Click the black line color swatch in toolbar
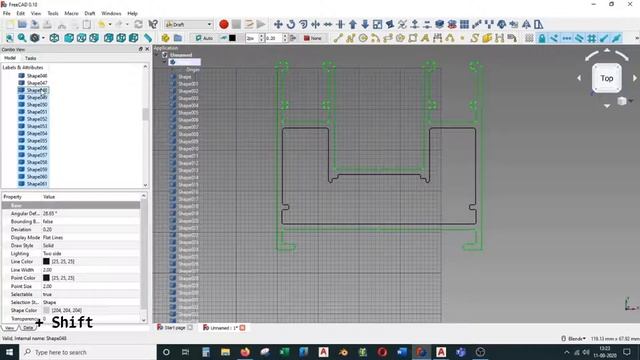This screenshot has width=640, height=360. (232, 38)
